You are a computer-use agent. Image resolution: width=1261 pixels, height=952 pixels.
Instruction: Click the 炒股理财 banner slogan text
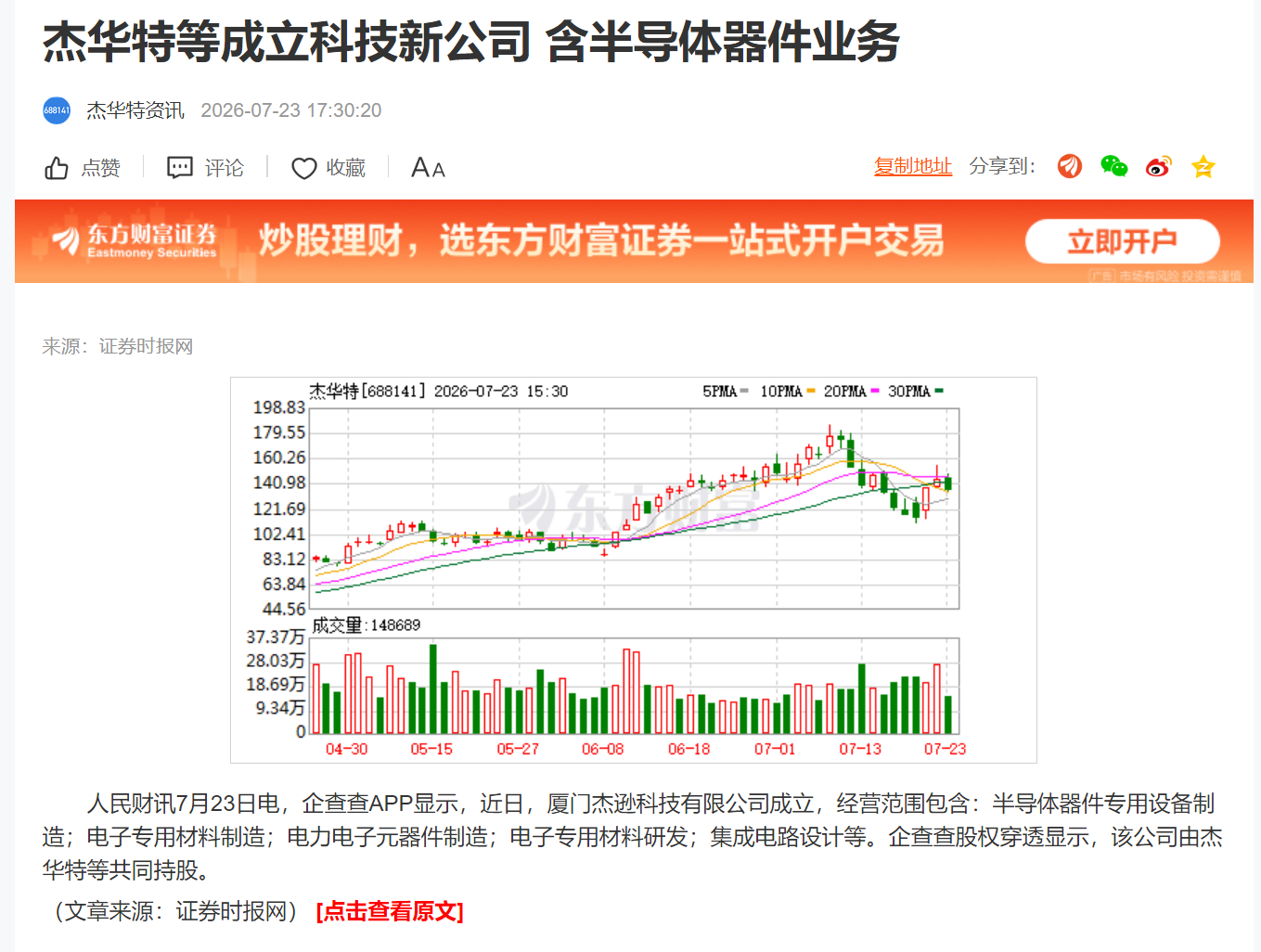(600, 240)
